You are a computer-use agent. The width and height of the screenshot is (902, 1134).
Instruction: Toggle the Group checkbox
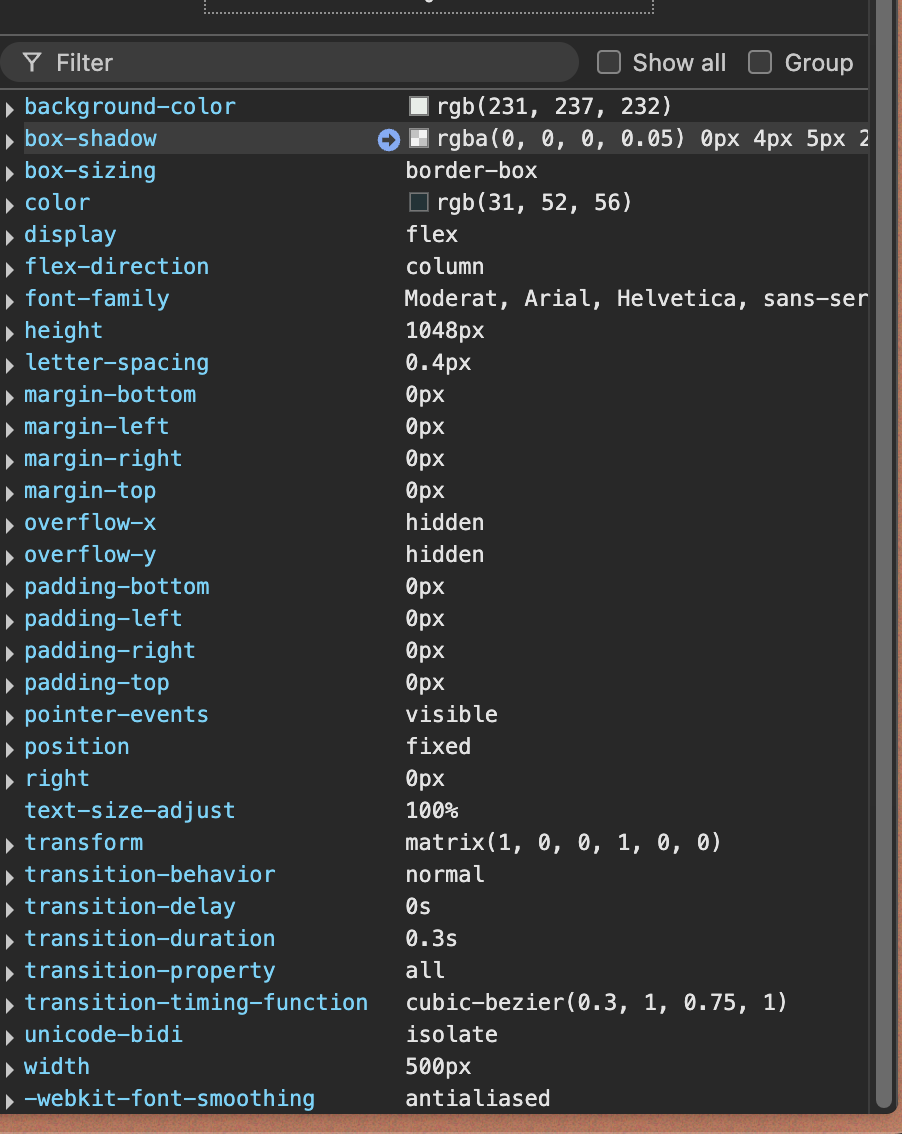tap(761, 63)
